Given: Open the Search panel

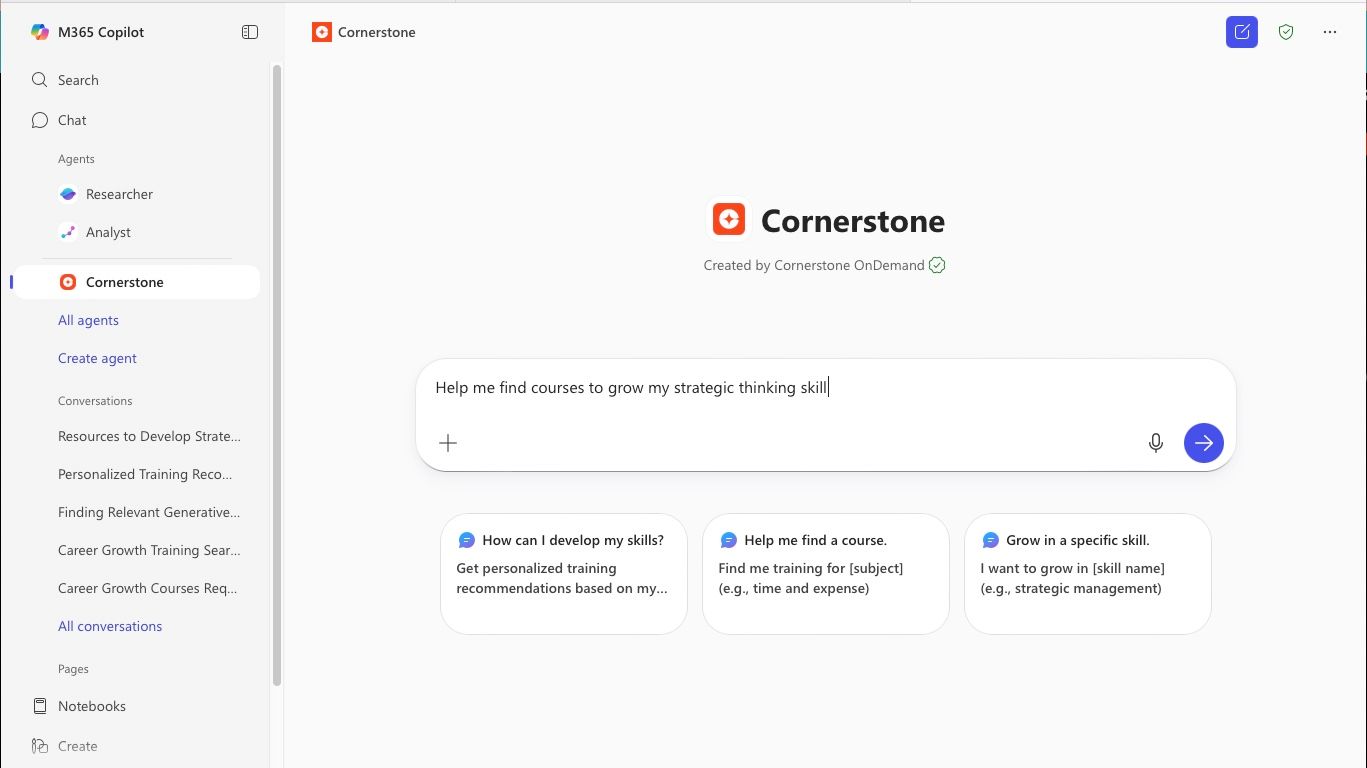Looking at the screenshot, I should pyautogui.click(x=78, y=80).
